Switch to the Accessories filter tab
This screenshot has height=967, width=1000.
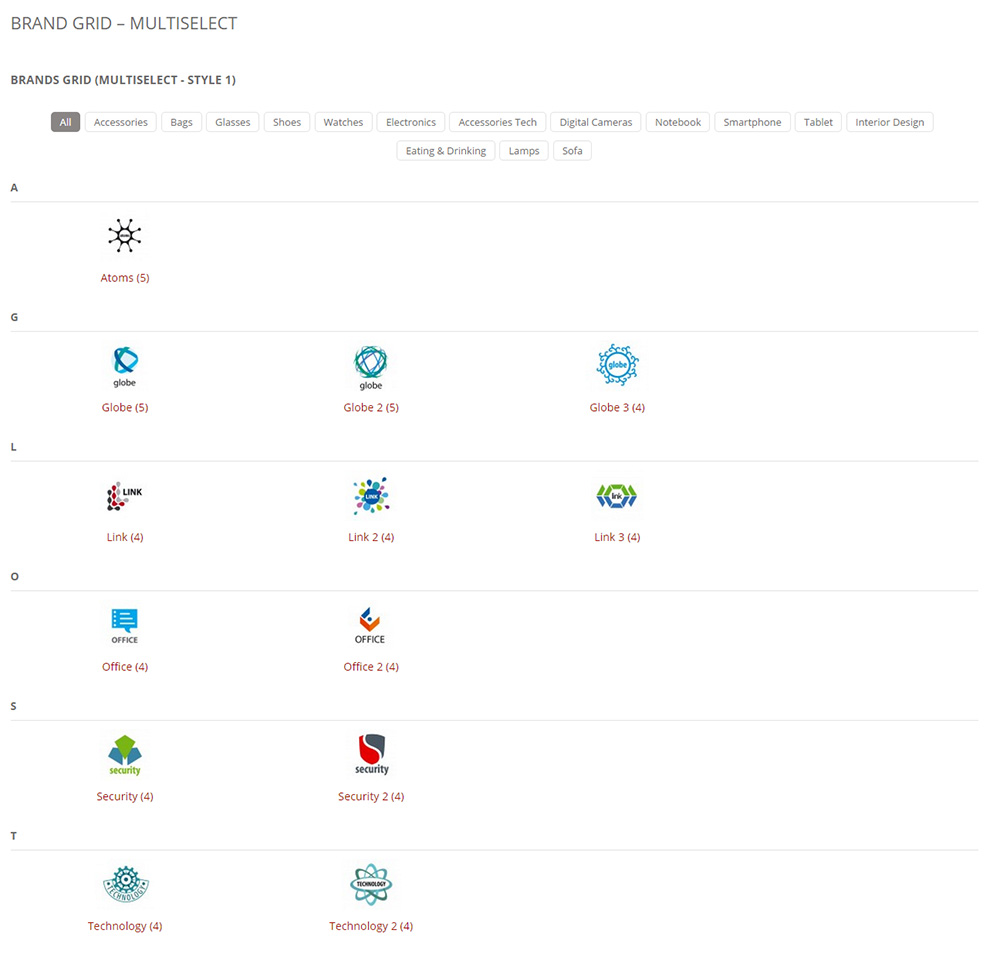(120, 121)
